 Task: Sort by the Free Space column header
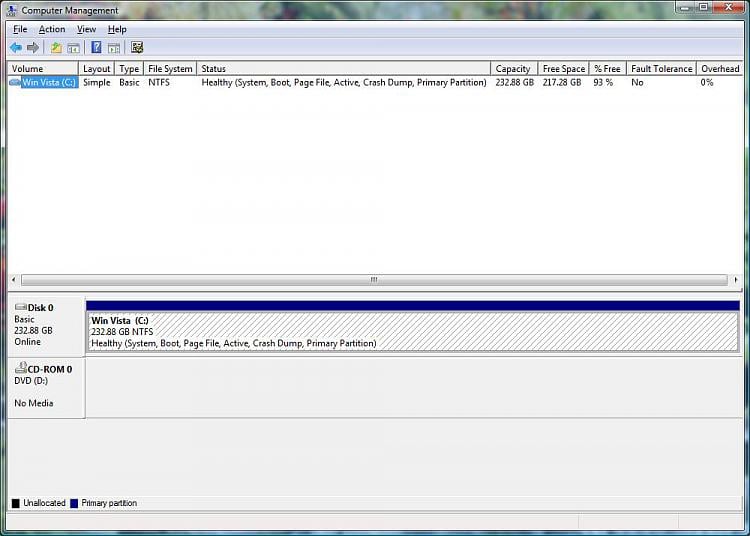click(x=563, y=68)
